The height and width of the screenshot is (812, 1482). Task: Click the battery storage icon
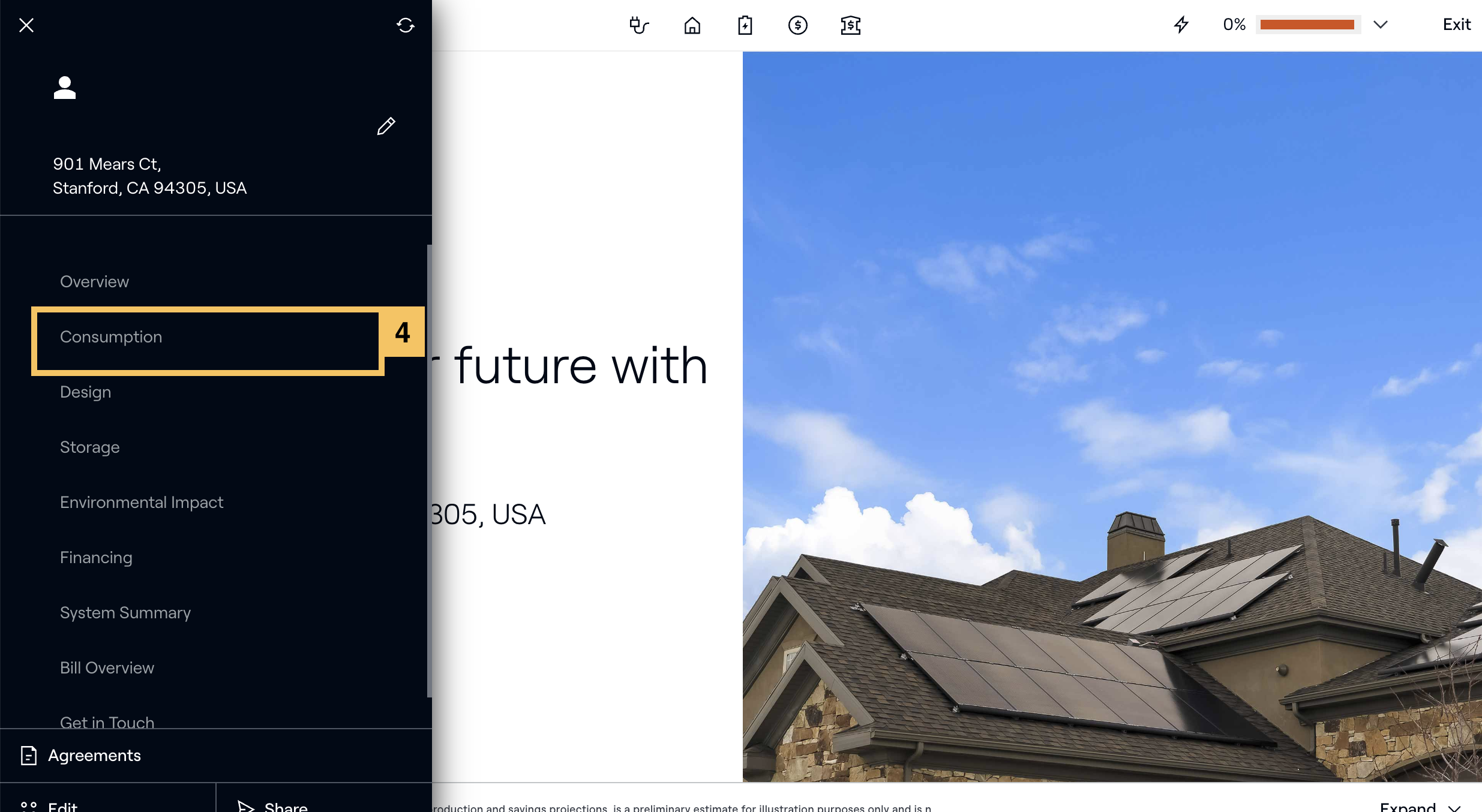tap(745, 25)
